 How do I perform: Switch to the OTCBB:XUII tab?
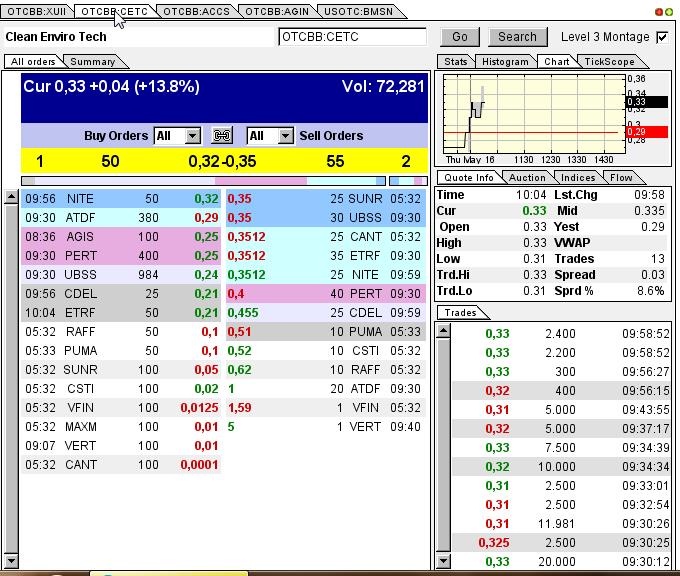point(36,12)
